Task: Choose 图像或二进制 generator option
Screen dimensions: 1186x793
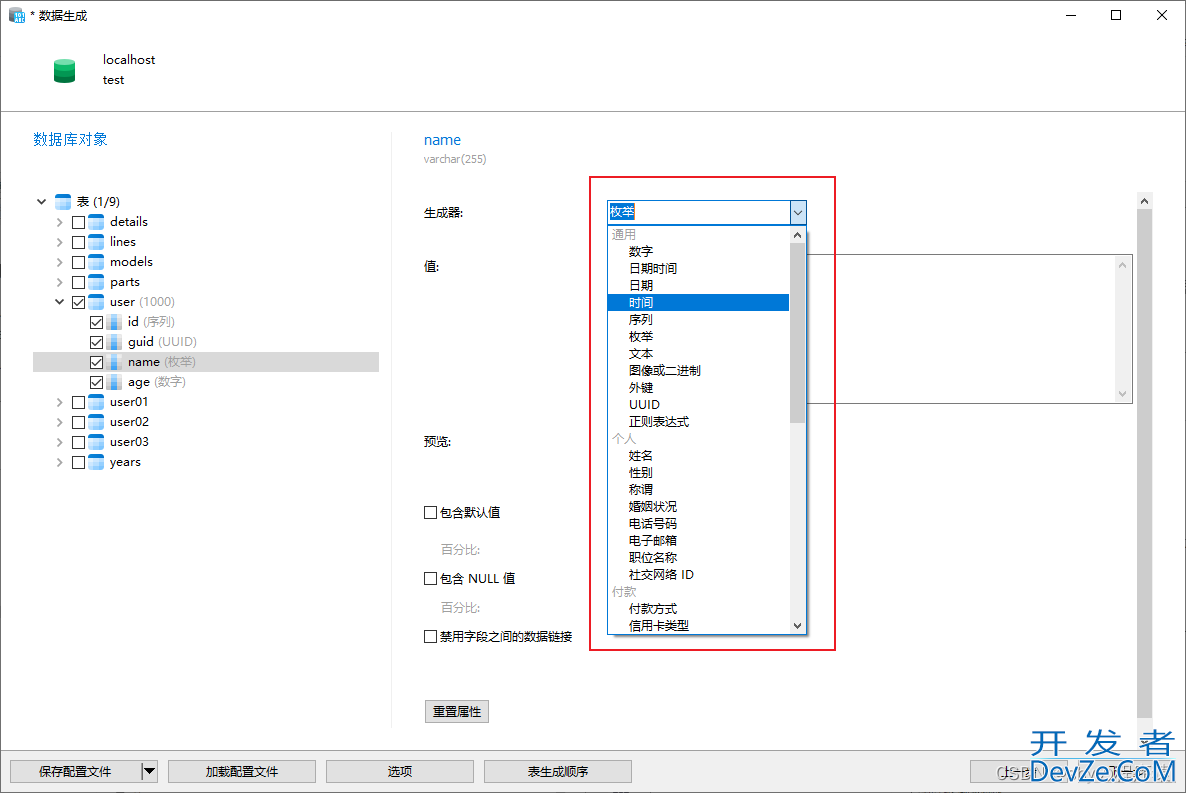Action: click(665, 371)
